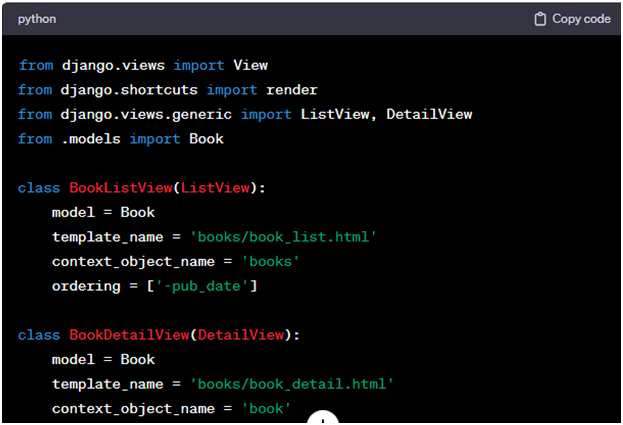Click the class name BookListView
Image resolution: width=623 pixels, height=425 pixels.
[x=121, y=188]
